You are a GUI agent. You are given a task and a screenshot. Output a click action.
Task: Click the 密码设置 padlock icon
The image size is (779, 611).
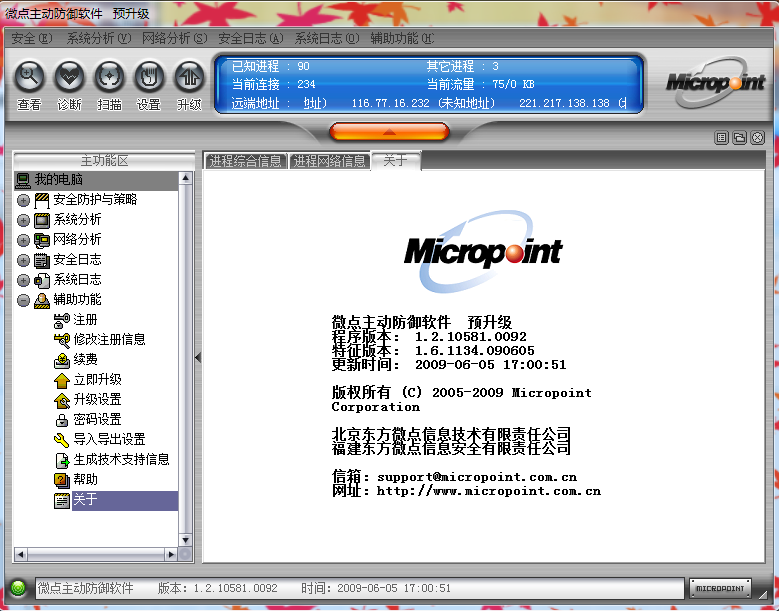pyautogui.click(x=62, y=420)
